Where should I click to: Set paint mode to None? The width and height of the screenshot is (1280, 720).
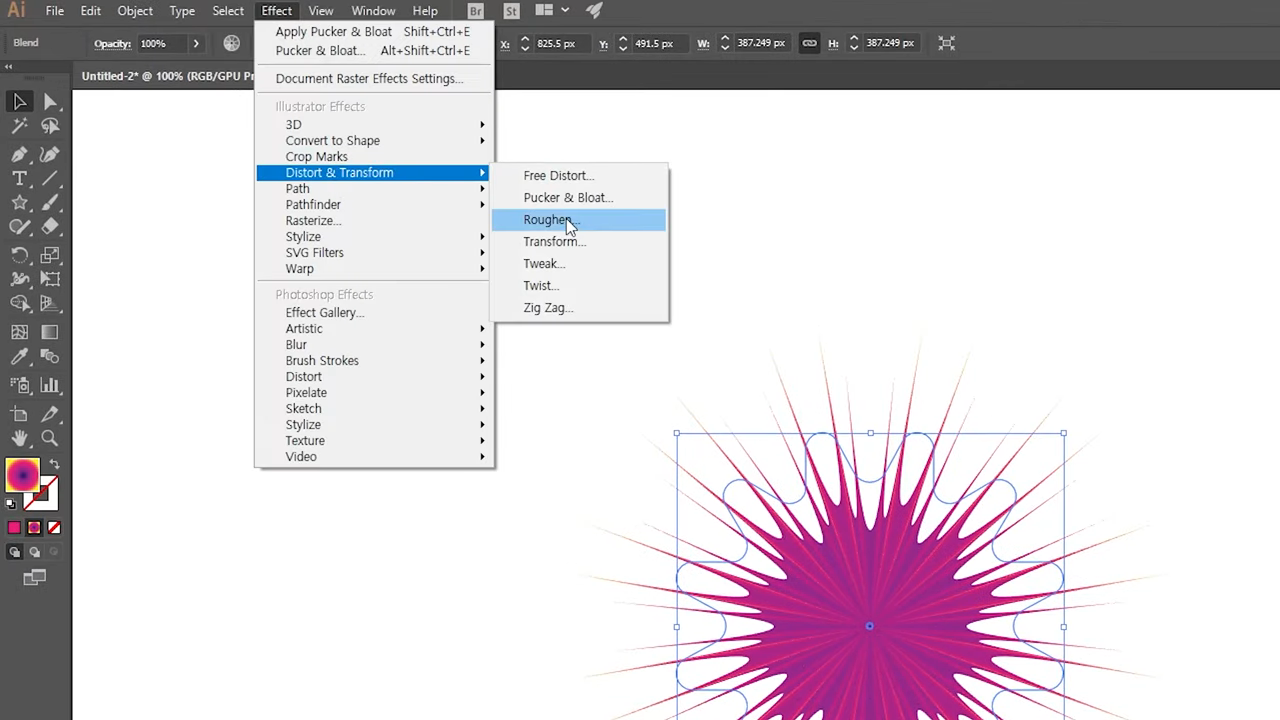click(x=54, y=528)
